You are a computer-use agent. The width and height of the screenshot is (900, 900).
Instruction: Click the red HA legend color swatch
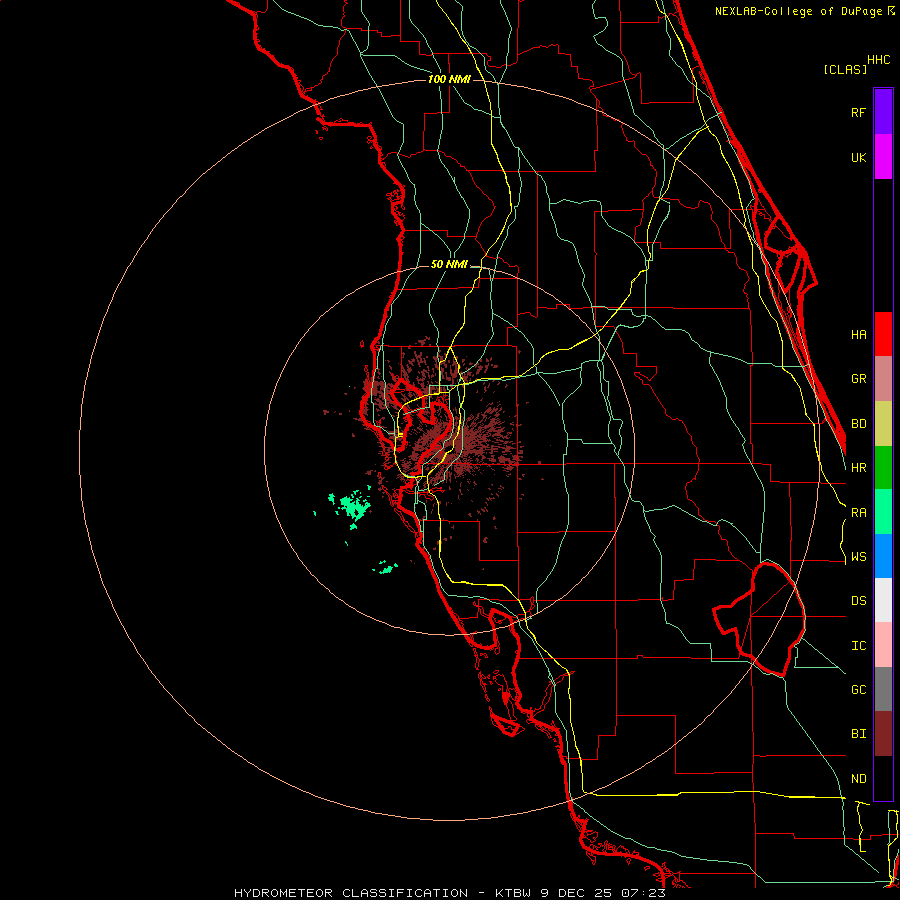(x=883, y=334)
